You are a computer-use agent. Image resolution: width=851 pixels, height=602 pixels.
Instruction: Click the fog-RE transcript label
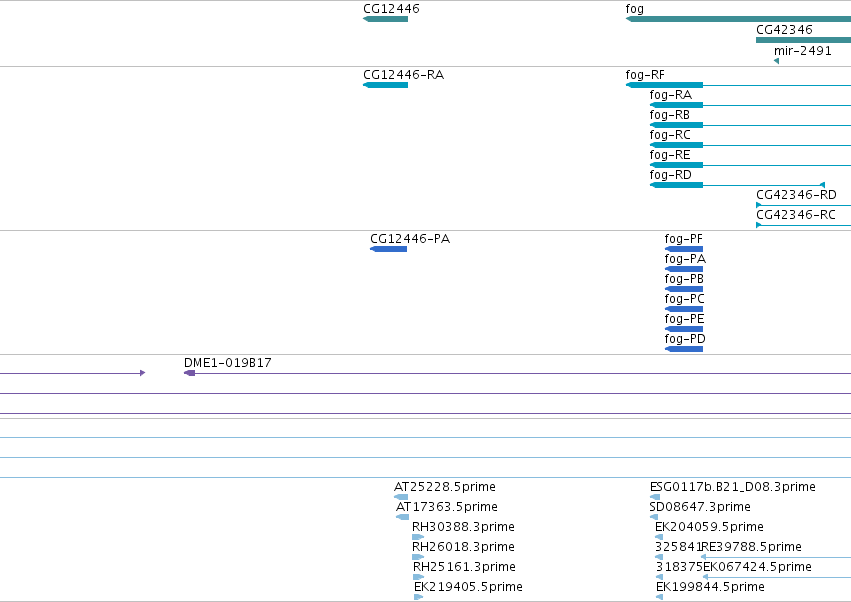coord(670,155)
